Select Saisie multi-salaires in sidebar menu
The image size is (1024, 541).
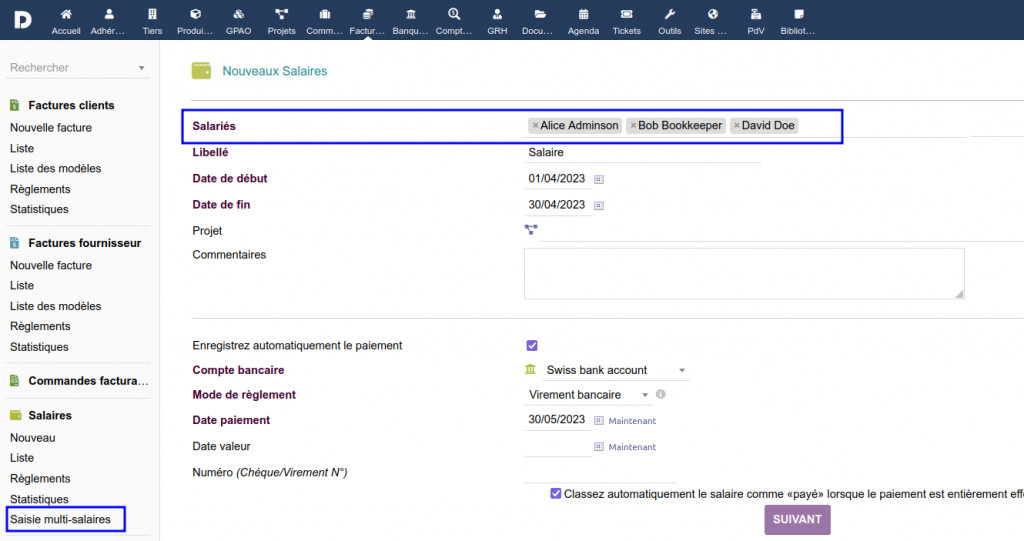tap(60, 519)
